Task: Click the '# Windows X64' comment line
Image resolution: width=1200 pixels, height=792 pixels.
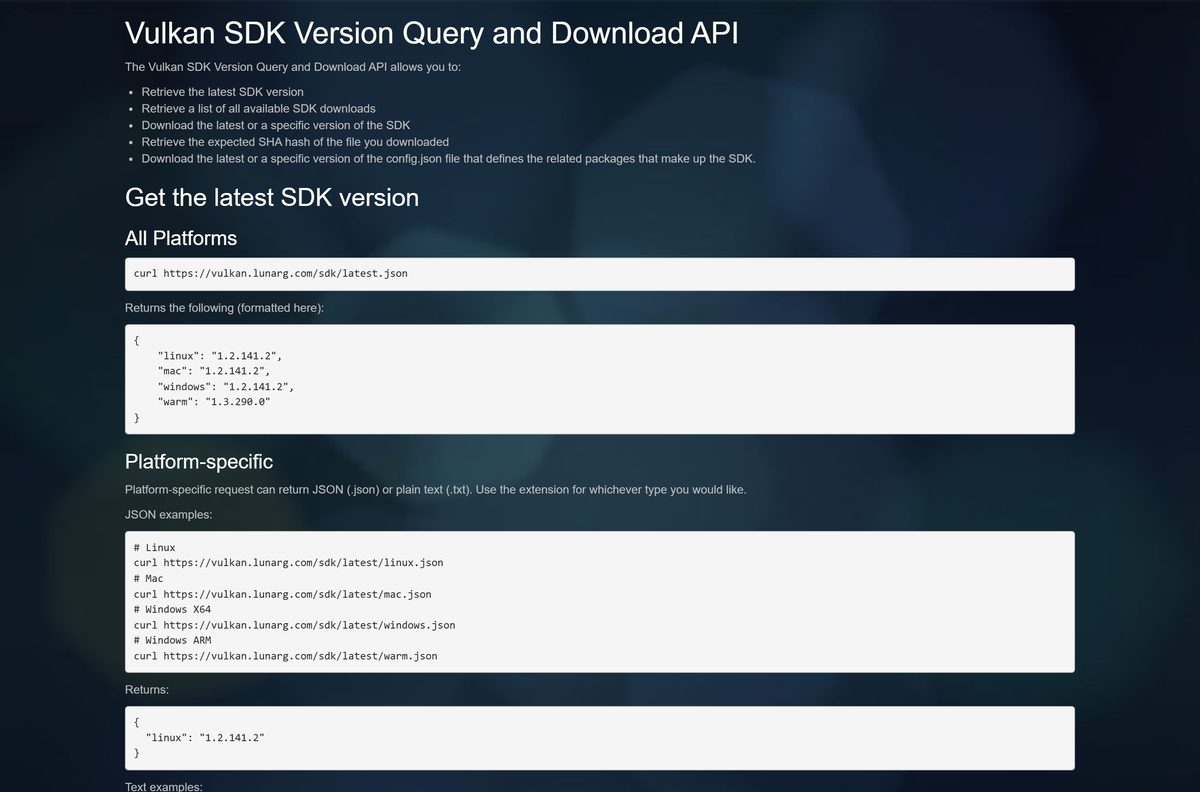Action: pos(172,610)
